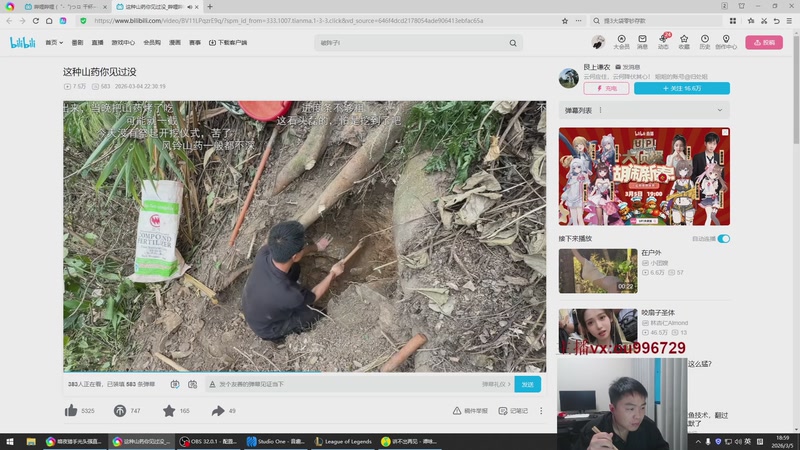Open the uploader's name link
The height and width of the screenshot is (450, 800).
(x=597, y=67)
